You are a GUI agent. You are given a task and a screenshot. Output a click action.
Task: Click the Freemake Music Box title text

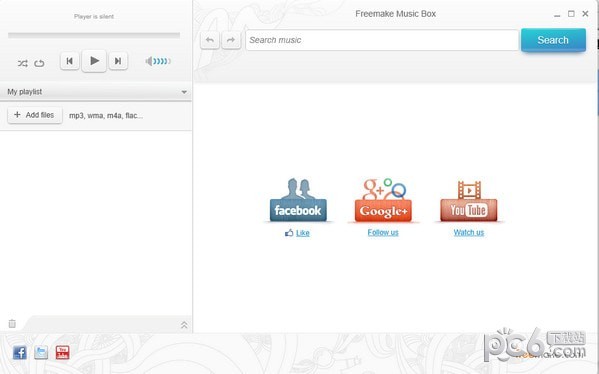(x=395, y=14)
